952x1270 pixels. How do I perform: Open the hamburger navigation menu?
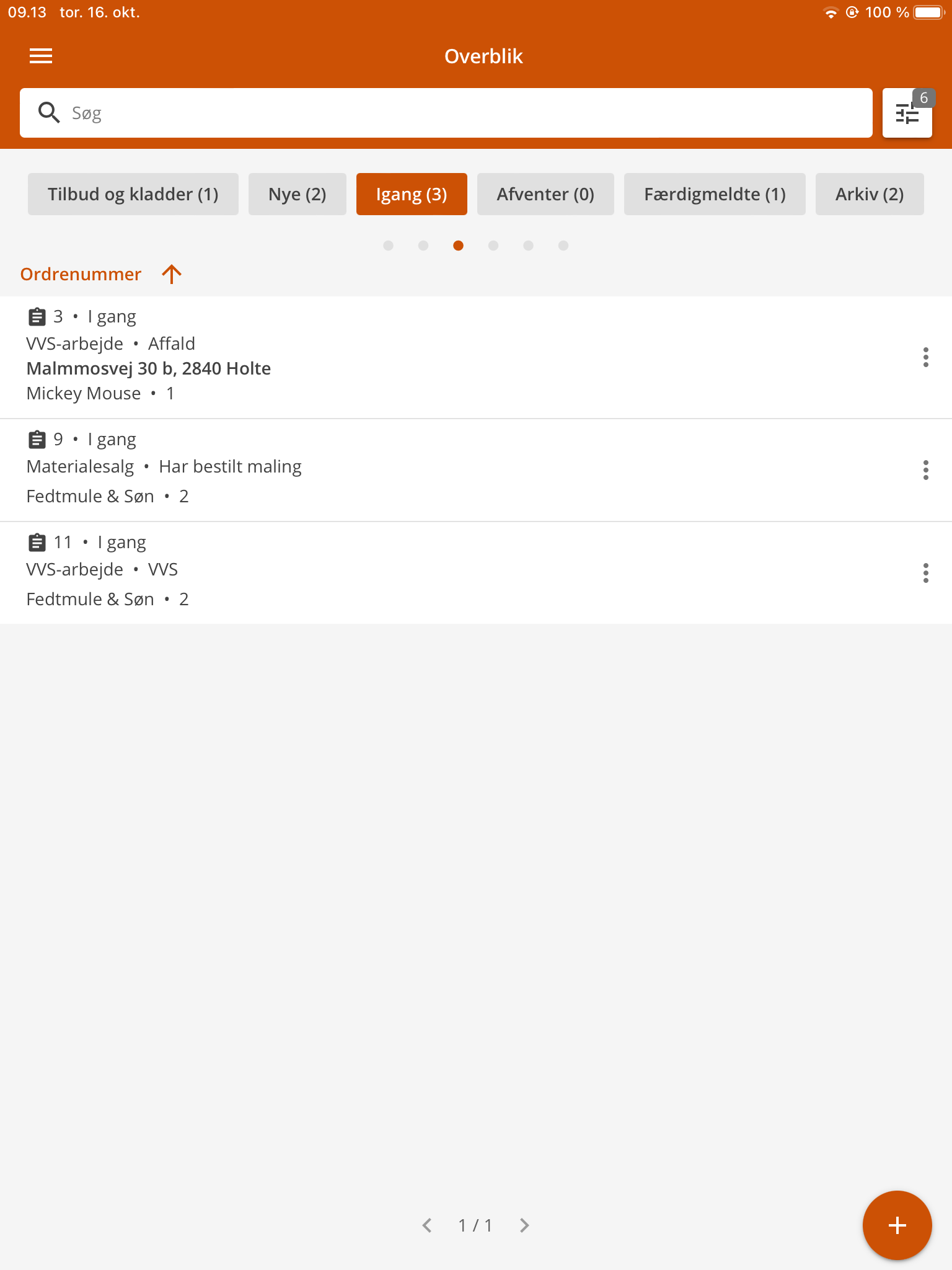41,56
